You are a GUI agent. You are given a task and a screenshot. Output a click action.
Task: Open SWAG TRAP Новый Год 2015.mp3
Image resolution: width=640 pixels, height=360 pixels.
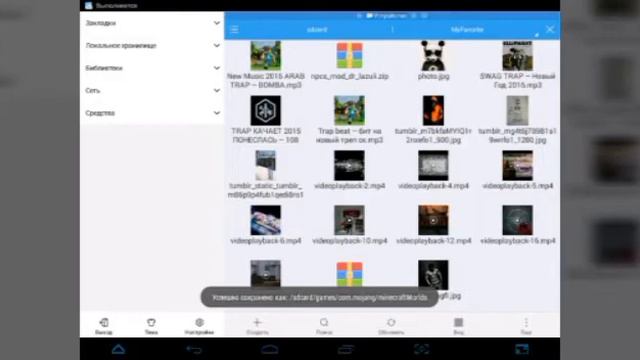(x=518, y=65)
